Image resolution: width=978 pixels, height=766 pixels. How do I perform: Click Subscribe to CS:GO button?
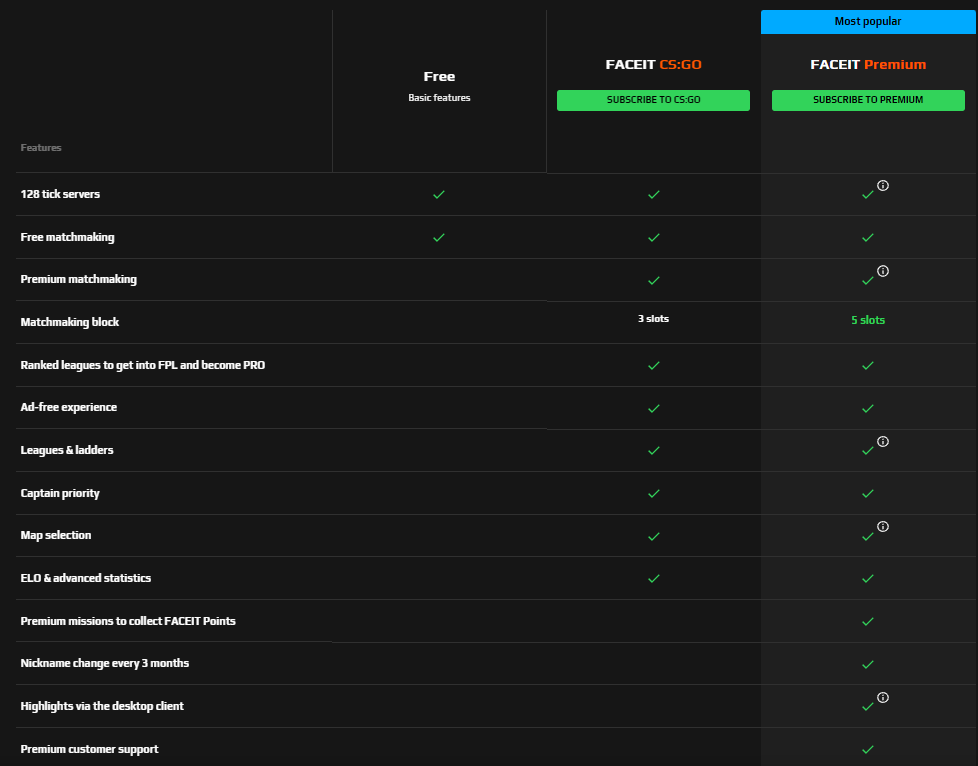point(653,100)
